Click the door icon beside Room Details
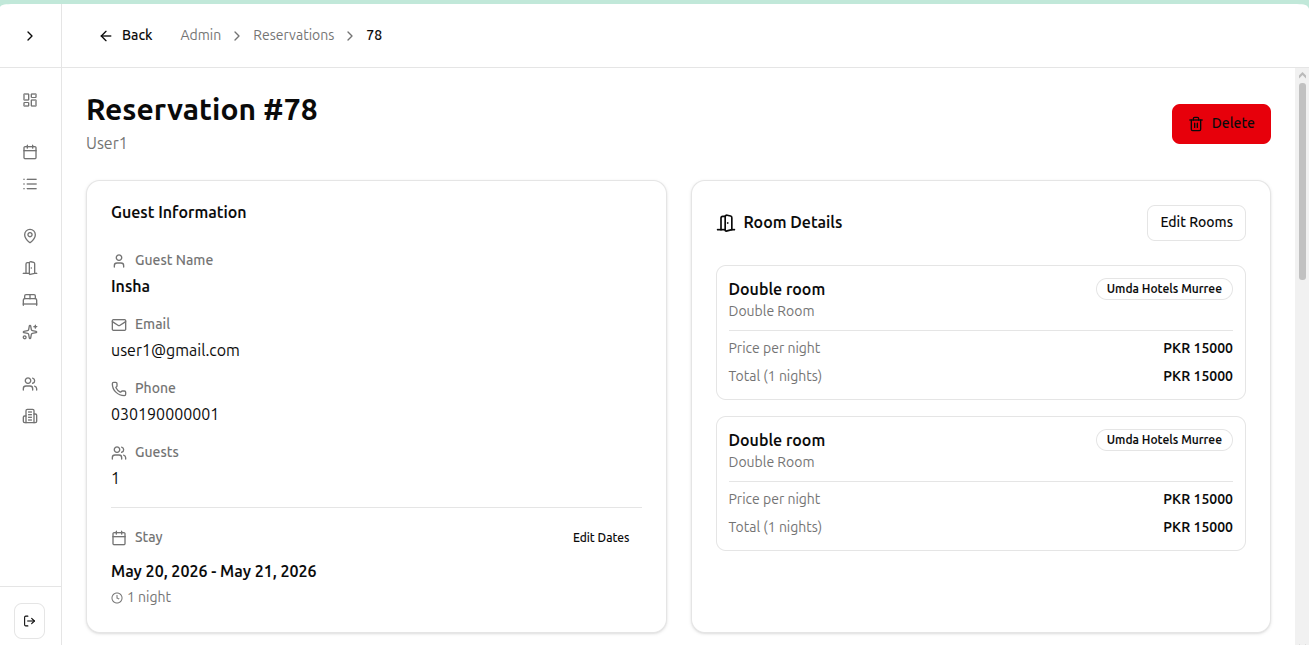The height and width of the screenshot is (645, 1309). (x=726, y=223)
